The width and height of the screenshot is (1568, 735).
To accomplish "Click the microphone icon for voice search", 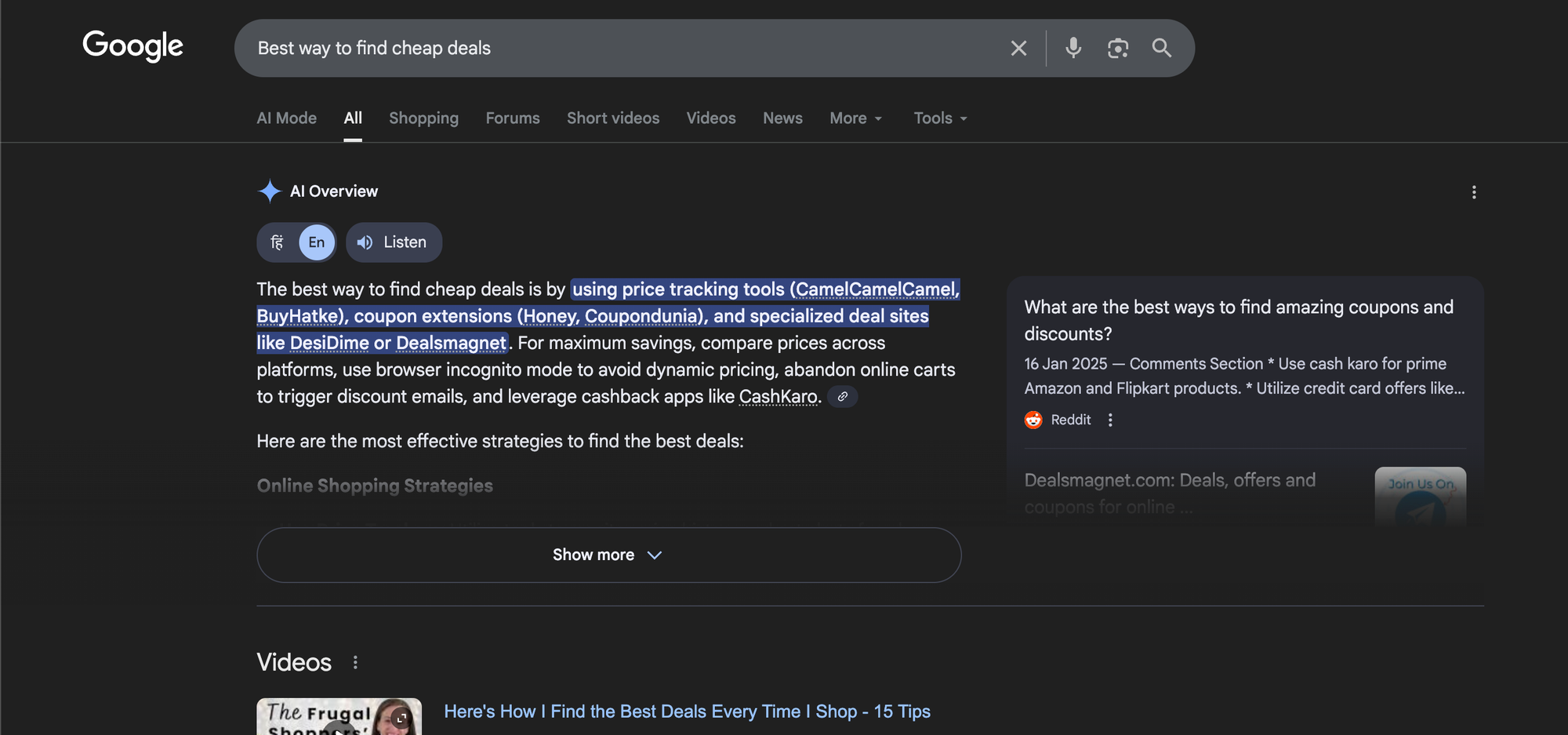I will [x=1073, y=48].
